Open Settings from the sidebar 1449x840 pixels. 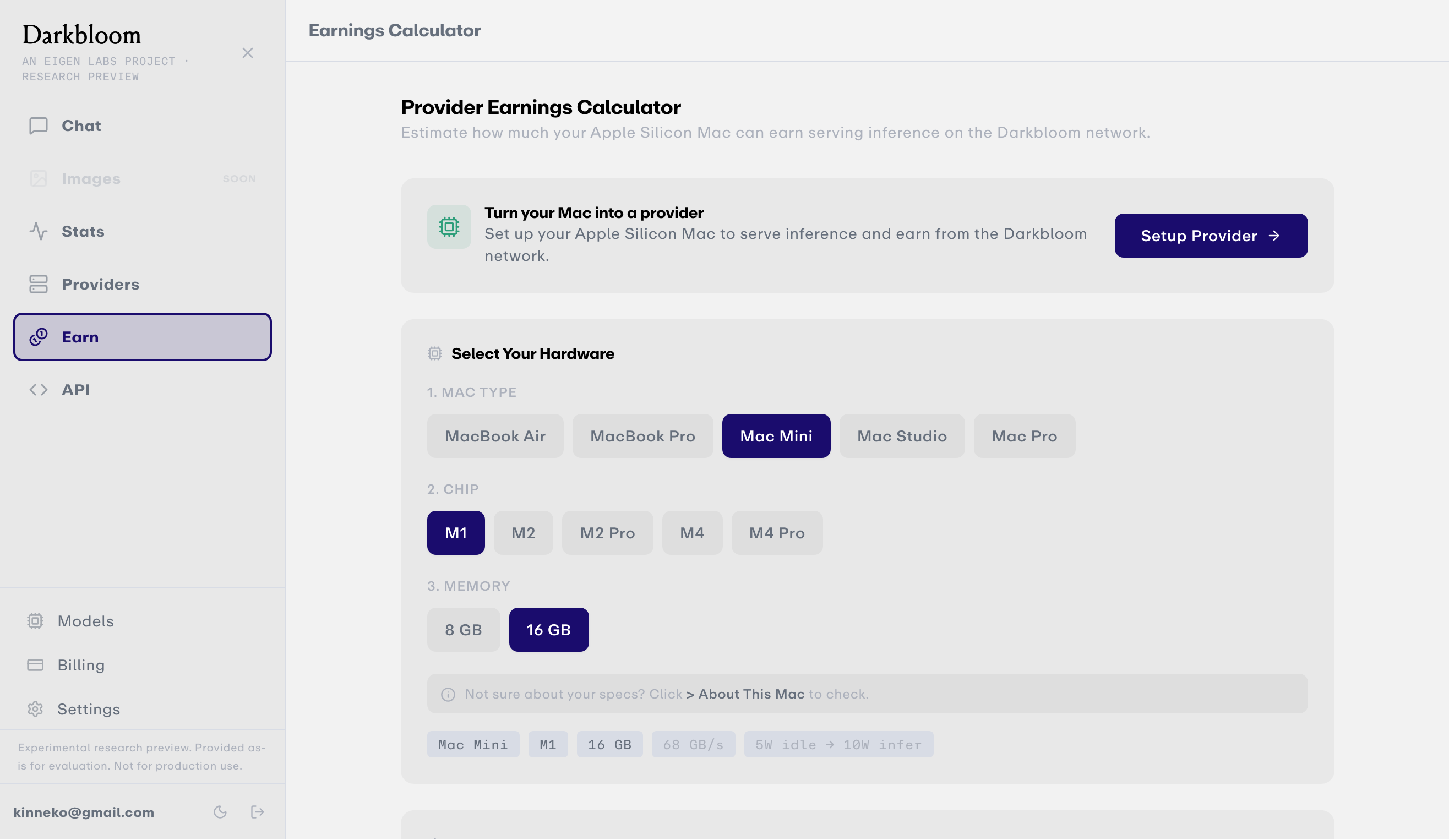click(142, 710)
